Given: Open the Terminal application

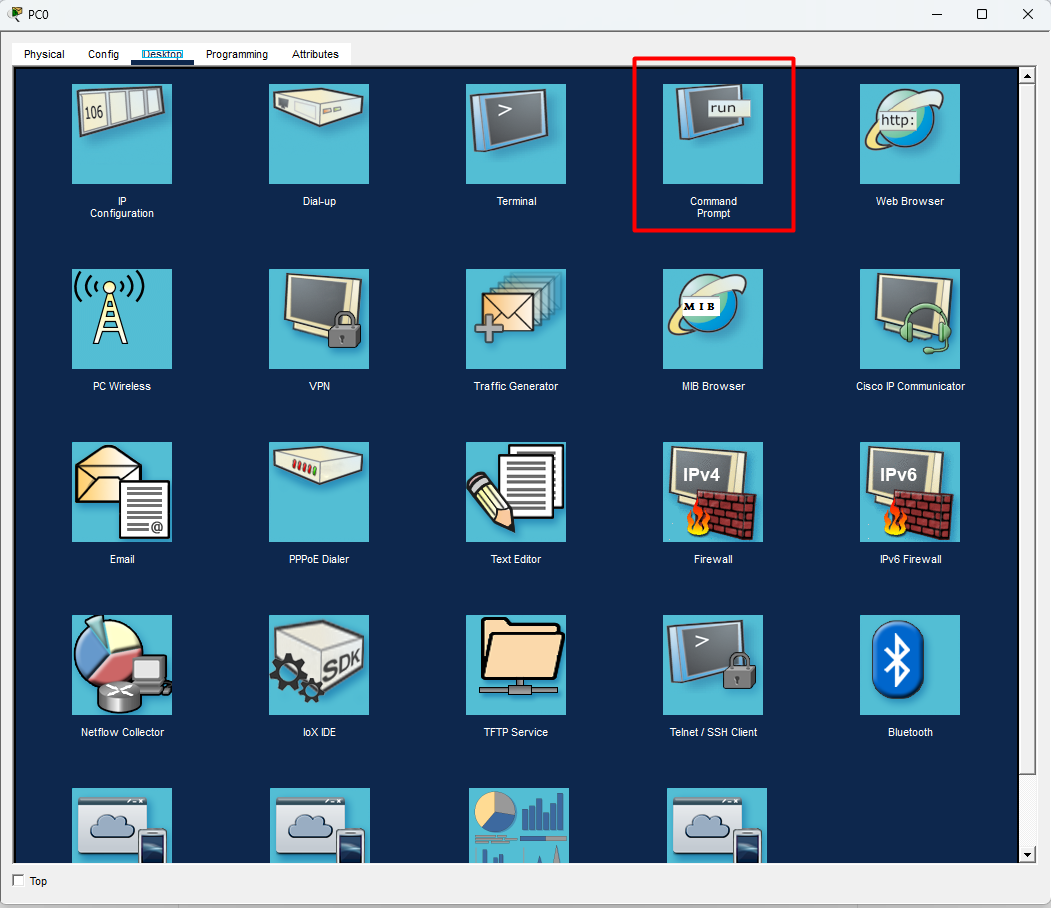Looking at the screenshot, I should (x=515, y=134).
